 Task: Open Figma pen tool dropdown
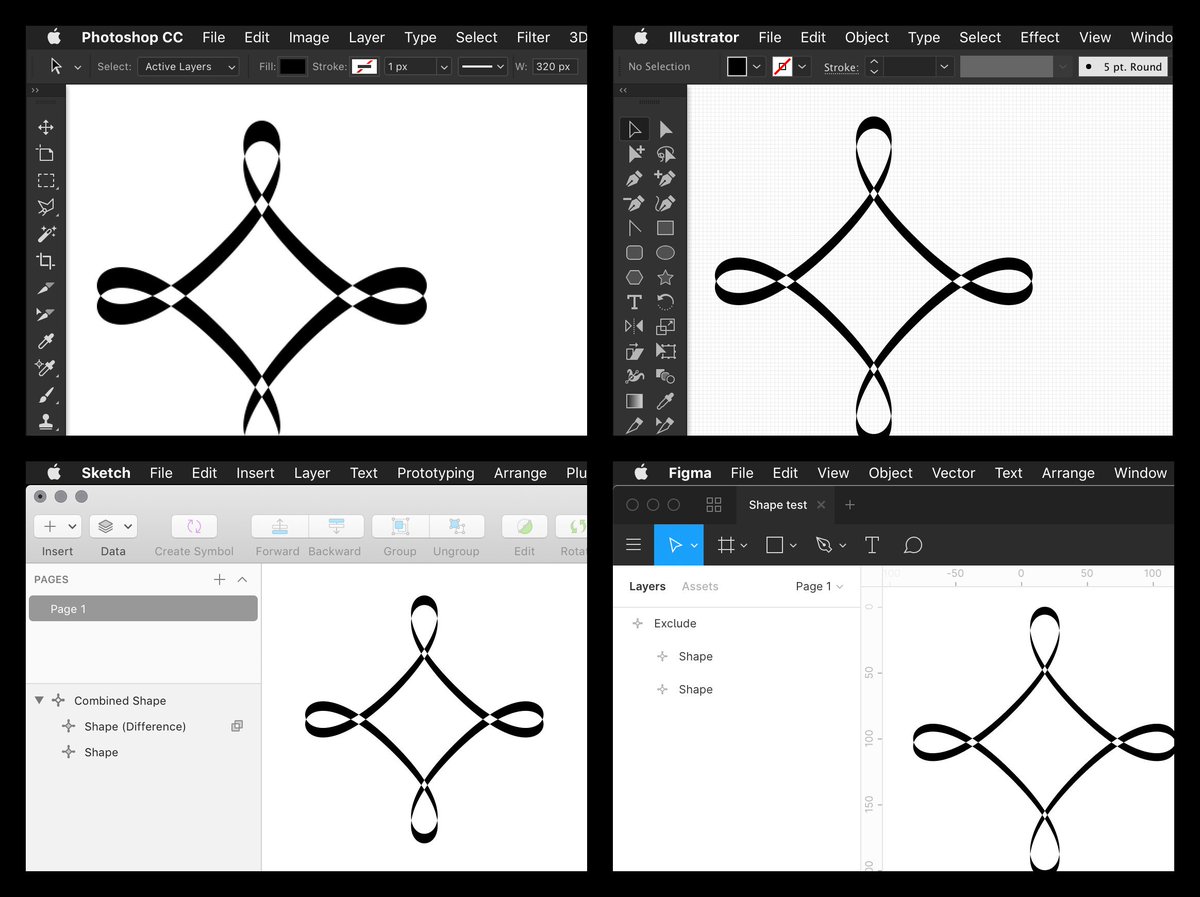click(843, 545)
